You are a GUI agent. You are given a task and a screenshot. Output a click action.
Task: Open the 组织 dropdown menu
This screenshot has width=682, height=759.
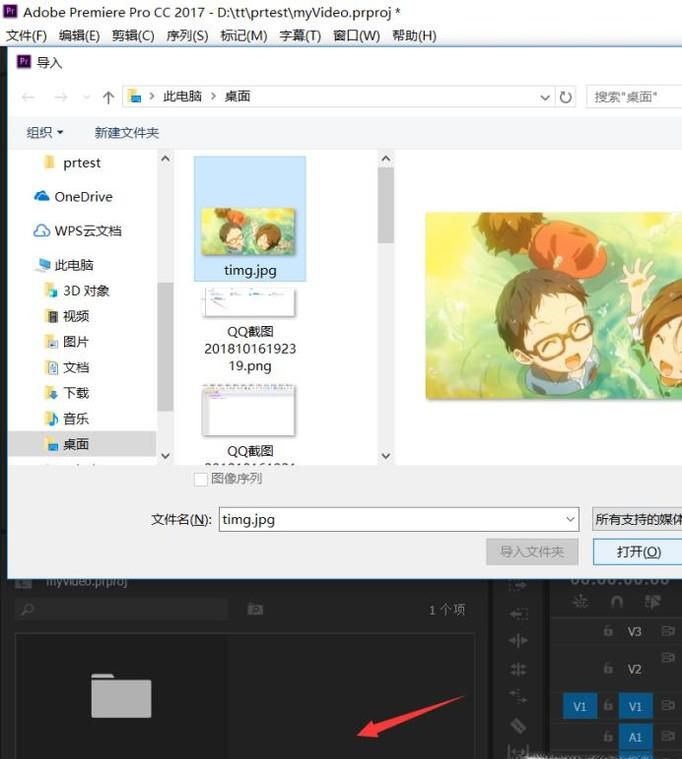pyautogui.click(x=45, y=133)
